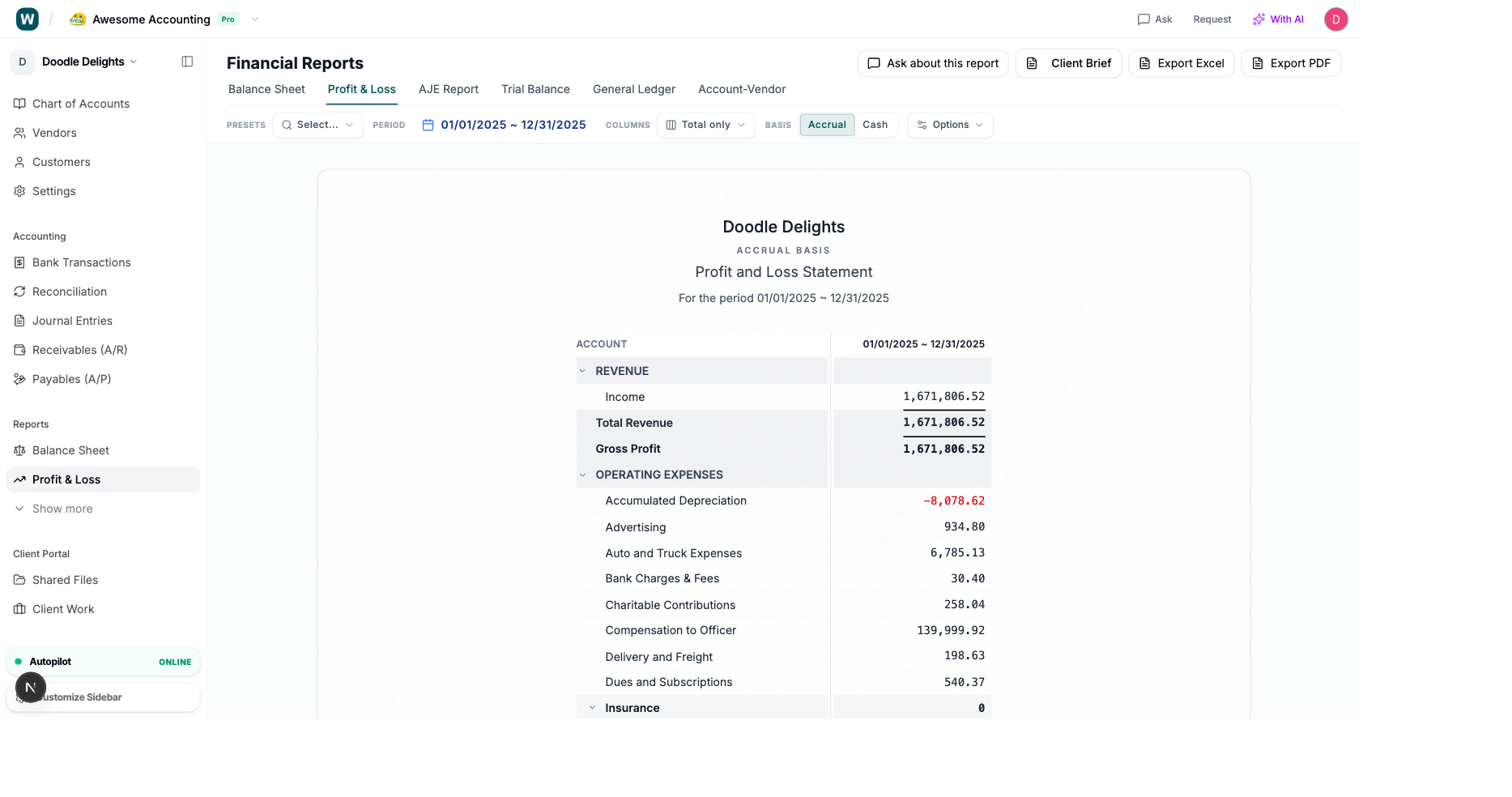Click the Export PDF button
Viewport: 1512px width, 797px height.
1290,63
